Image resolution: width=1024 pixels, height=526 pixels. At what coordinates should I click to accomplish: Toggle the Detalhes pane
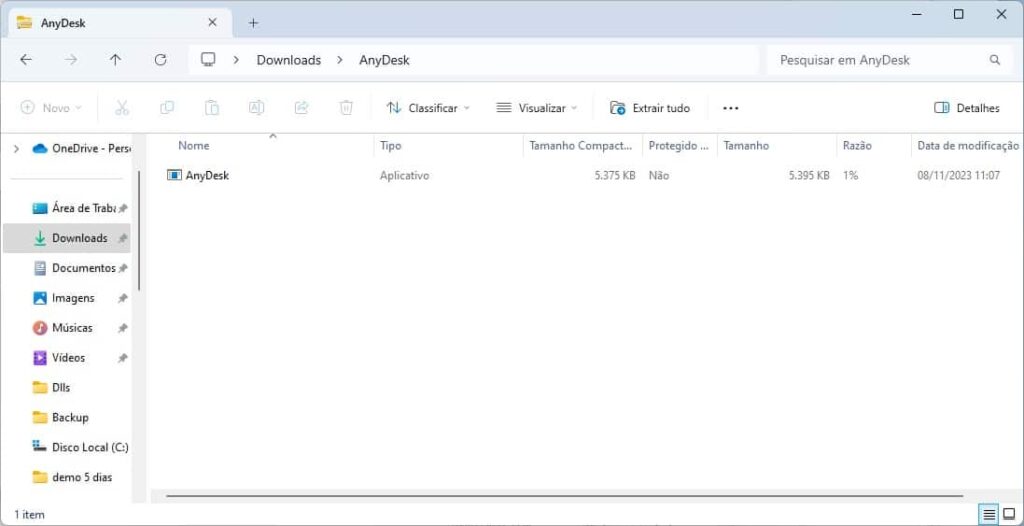click(966, 108)
